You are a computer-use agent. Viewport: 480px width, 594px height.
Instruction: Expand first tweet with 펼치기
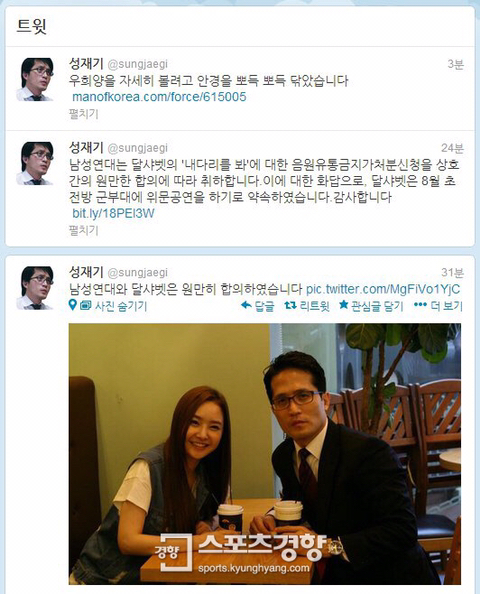(x=84, y=114)
